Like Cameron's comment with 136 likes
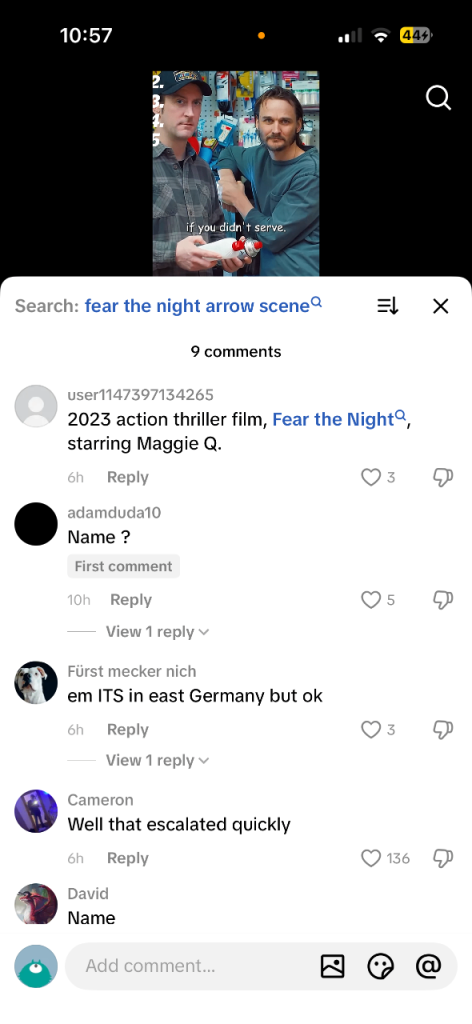Screen dimensions: 472x1024 (371, 858)
